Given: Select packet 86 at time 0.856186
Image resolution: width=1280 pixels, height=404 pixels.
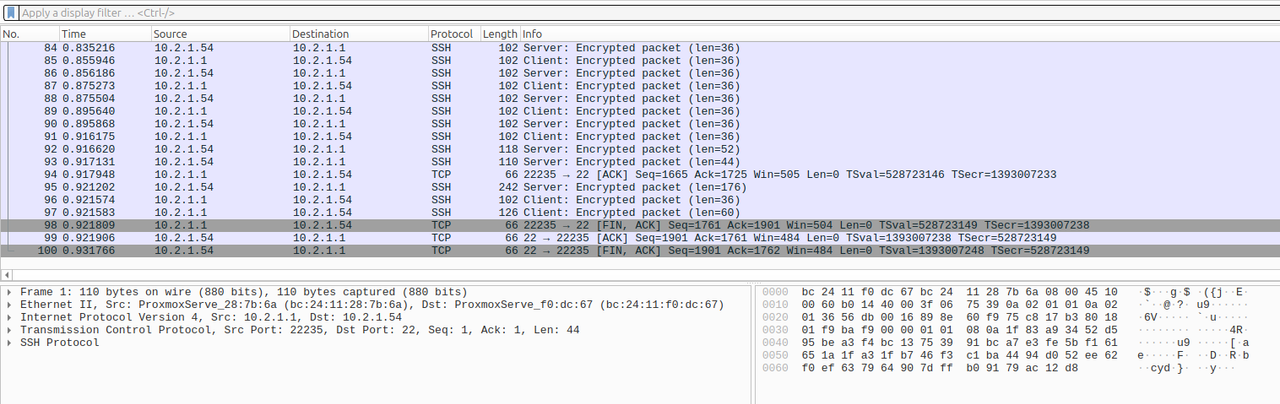Looking at the screenshot, I should (640, 73).
